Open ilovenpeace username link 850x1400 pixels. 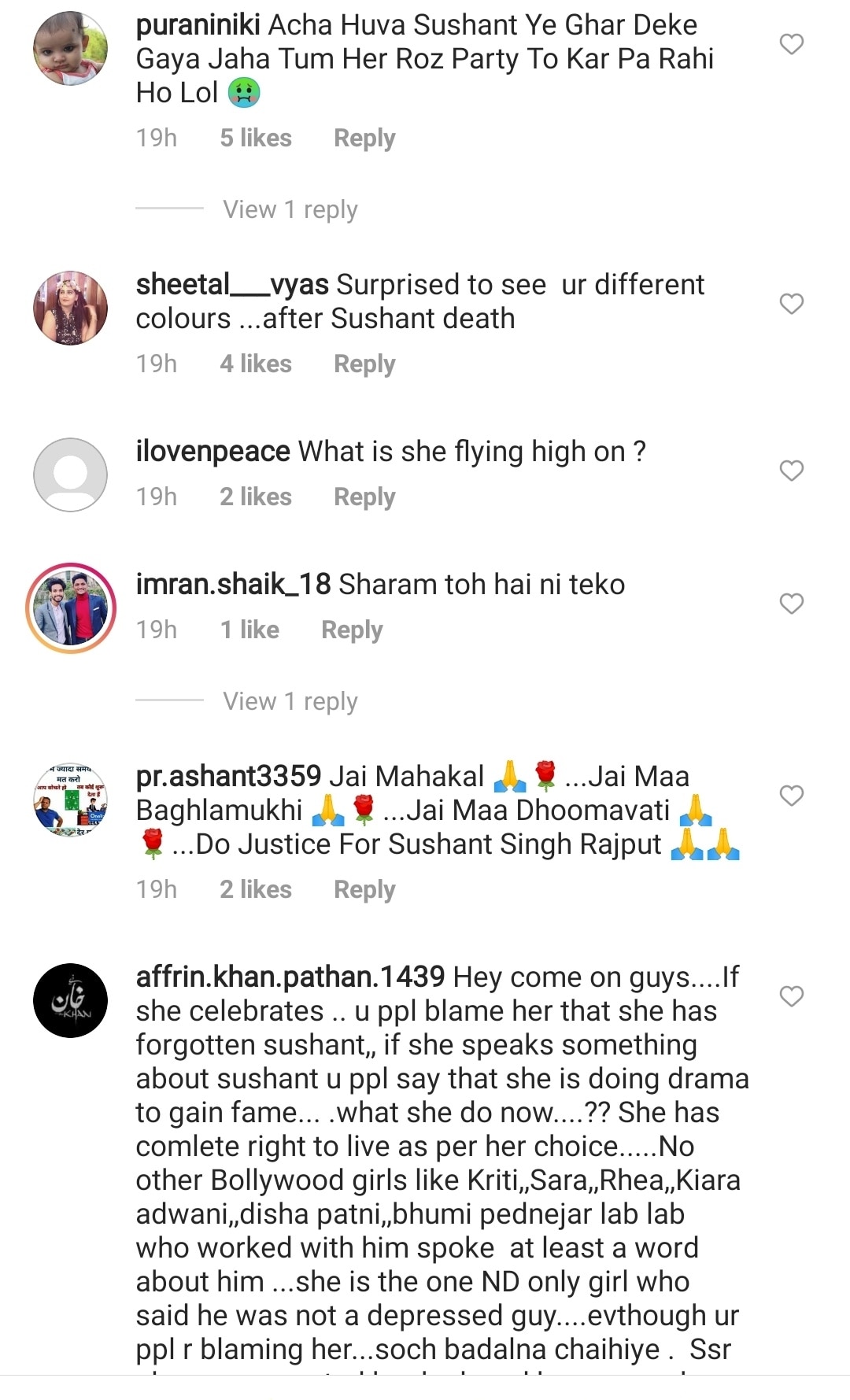(x=213, y=452)
